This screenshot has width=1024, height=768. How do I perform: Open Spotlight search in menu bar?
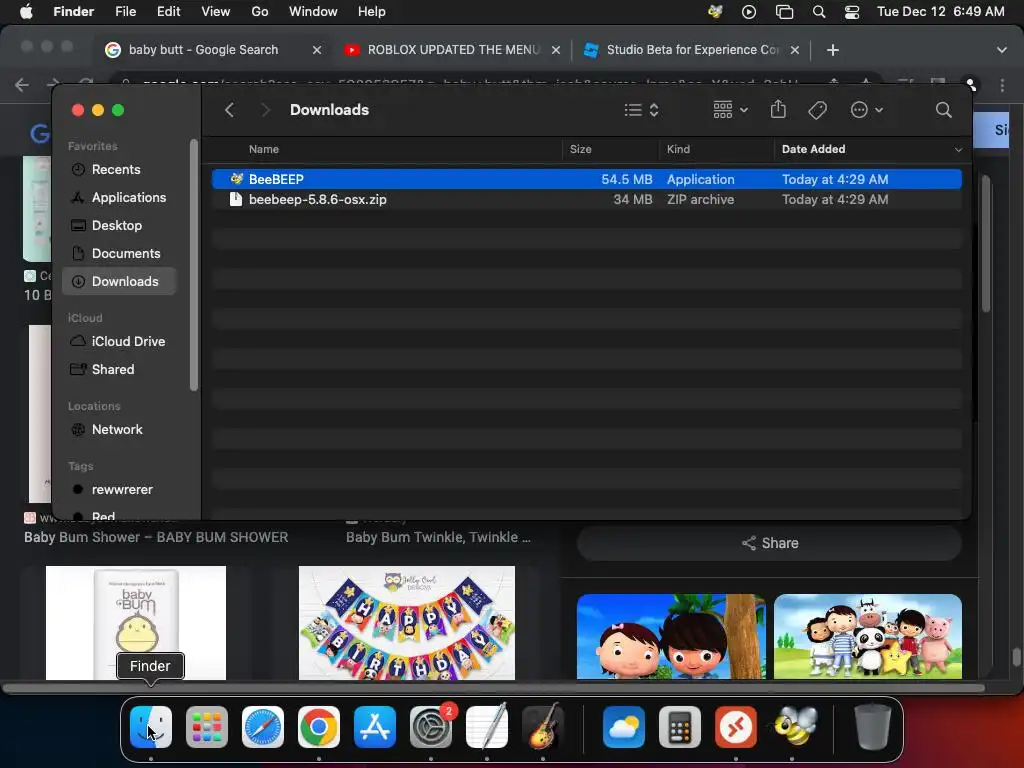819,12
